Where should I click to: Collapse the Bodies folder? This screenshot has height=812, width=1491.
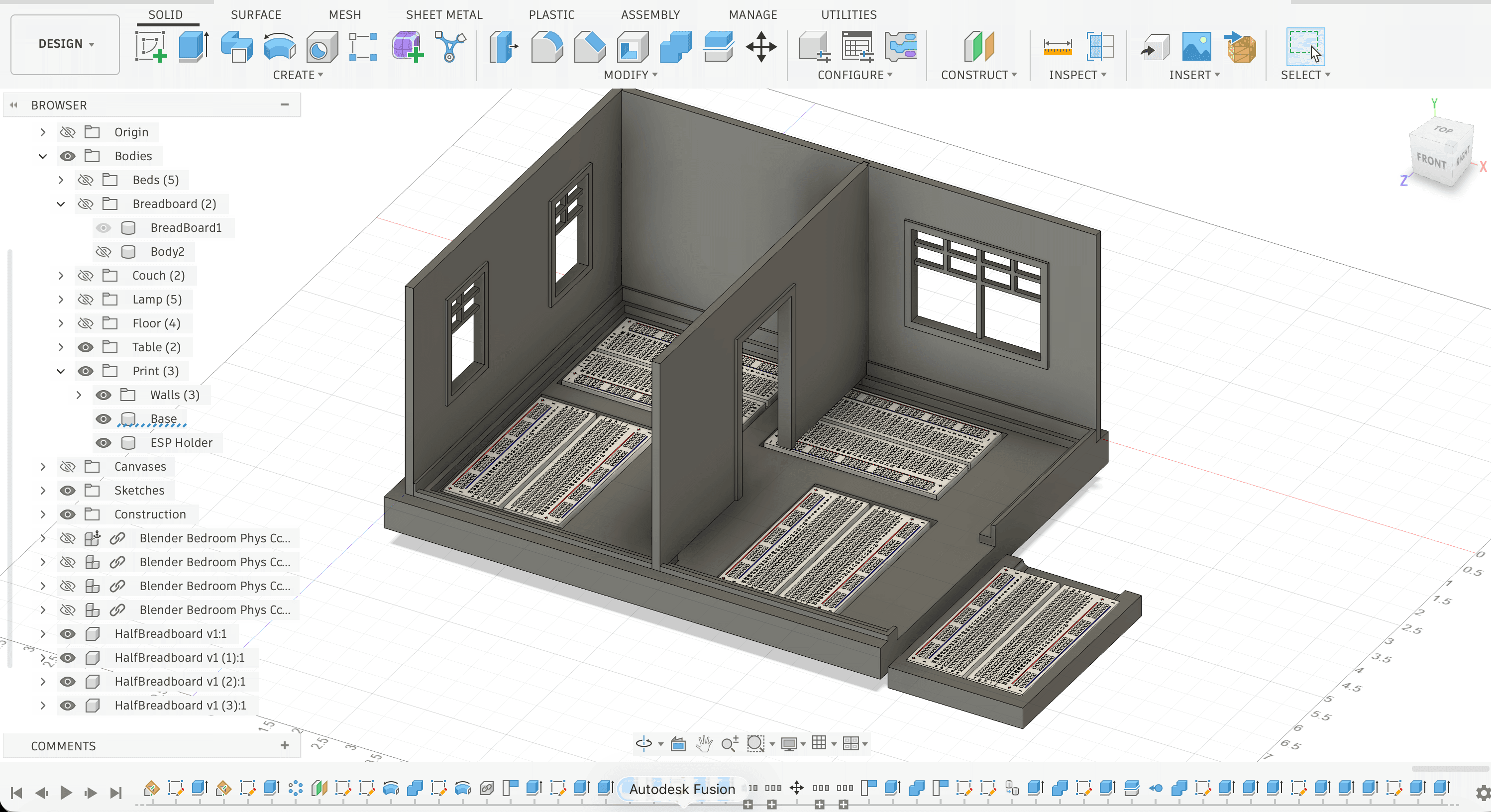click(43, 156)
